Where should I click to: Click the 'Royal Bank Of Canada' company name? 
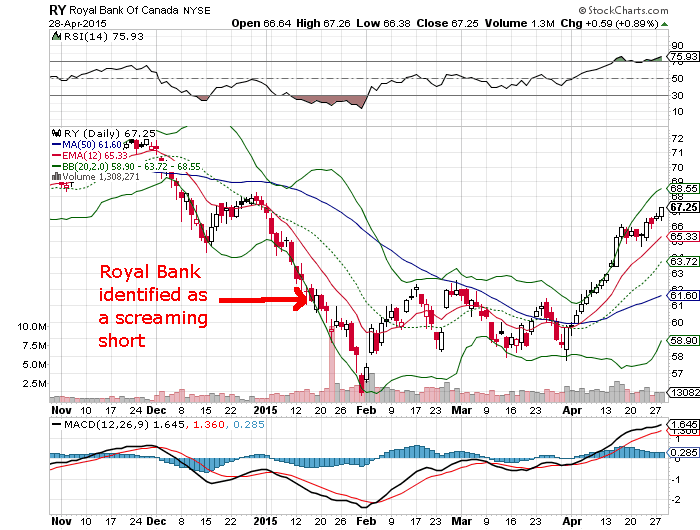pos(124,10)
